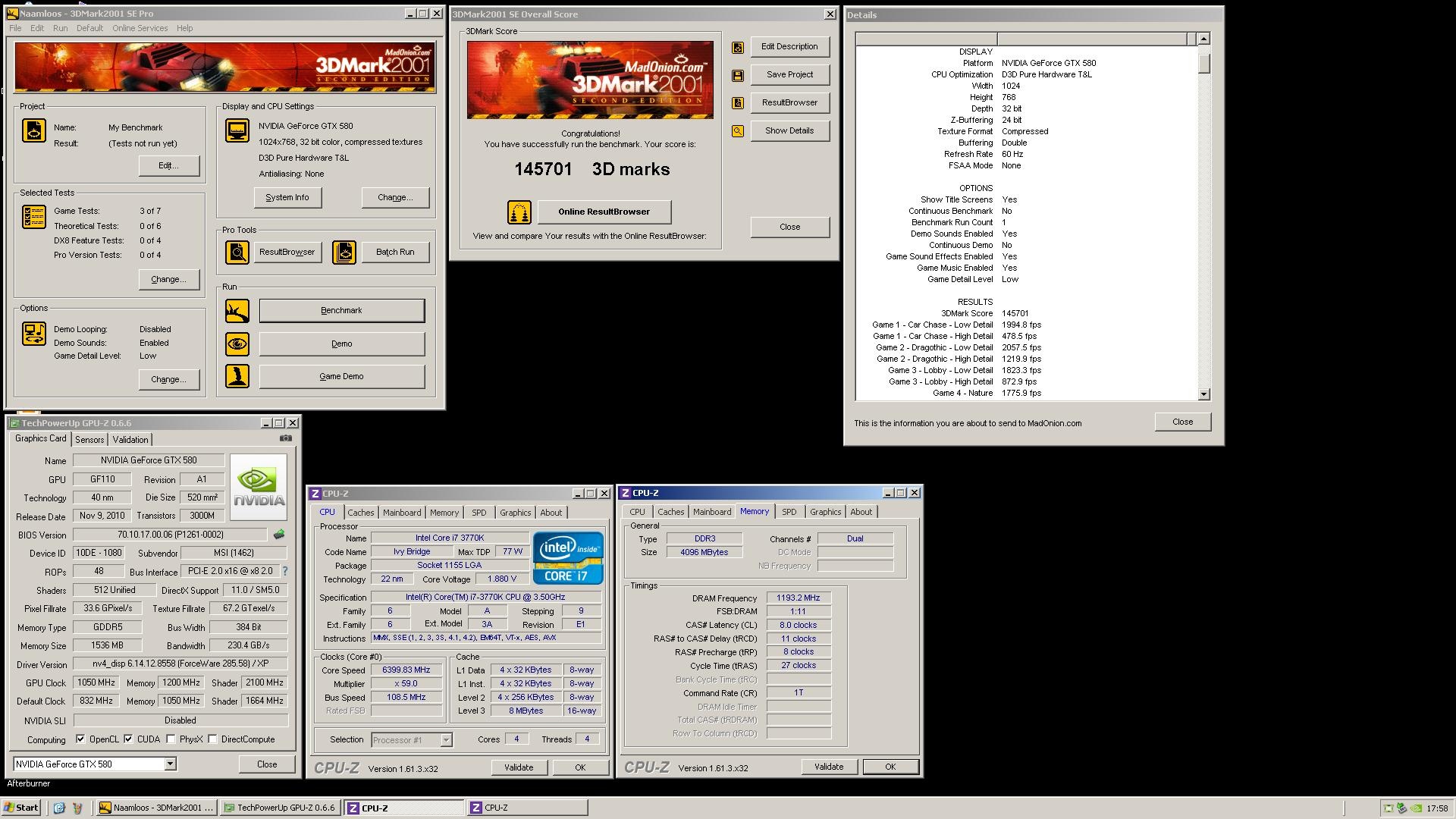Enable the DirectCompute checkbox

pos(213,739)
